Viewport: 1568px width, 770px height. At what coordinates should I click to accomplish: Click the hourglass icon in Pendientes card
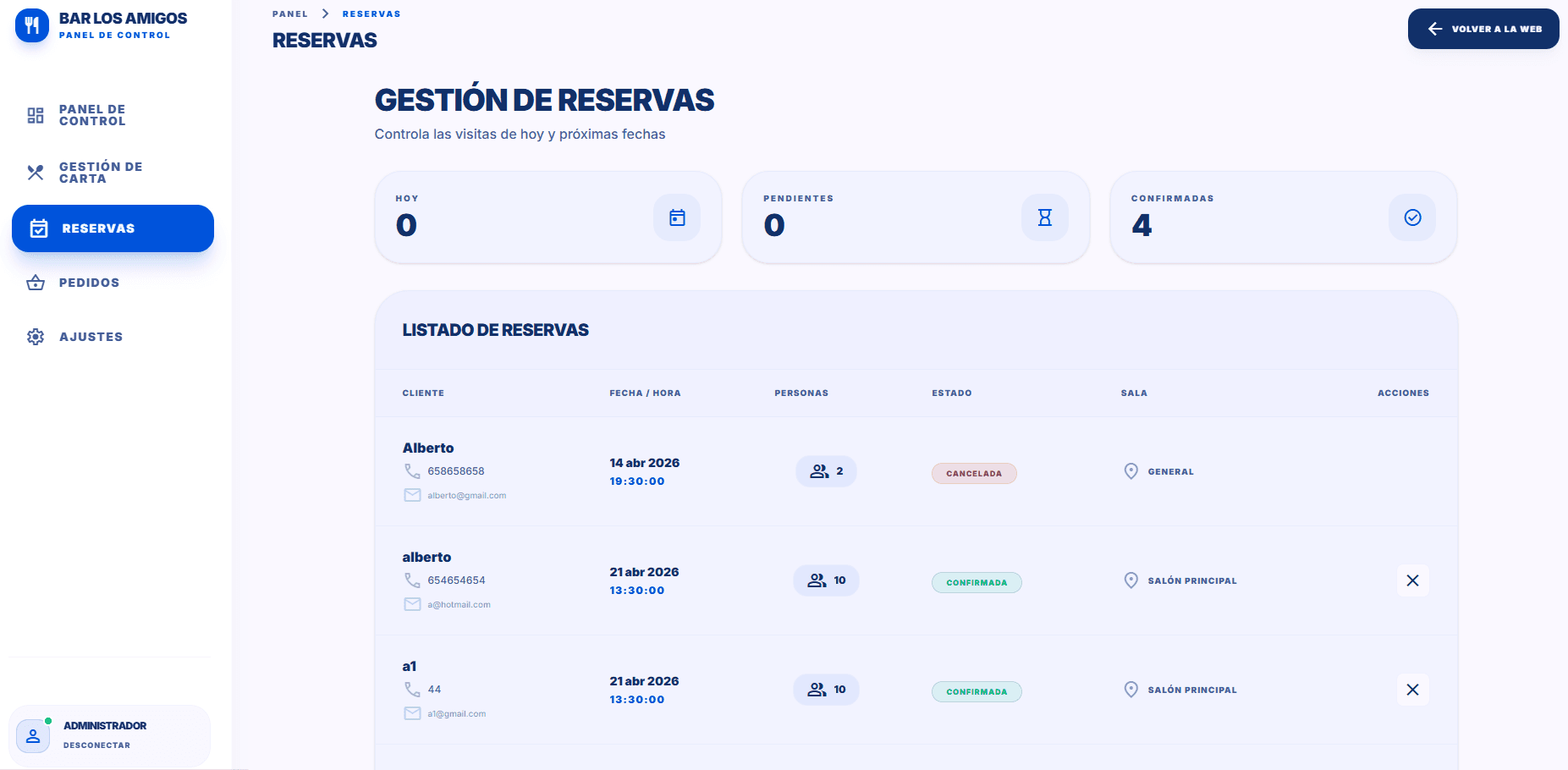(x=1045, y=217)
